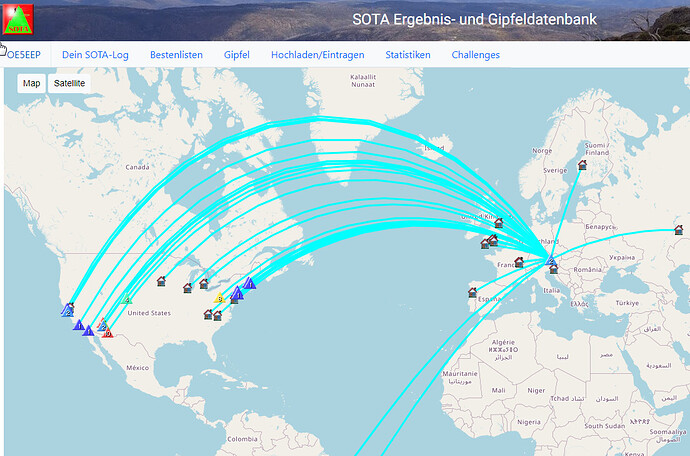Click the South Sudan map label
690x456 pixels.
[605, 426]
